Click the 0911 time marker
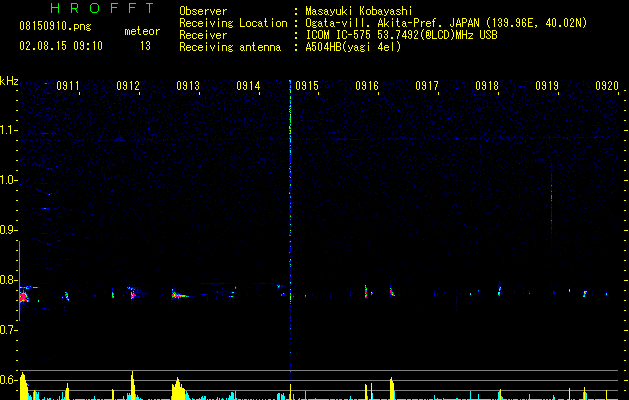629x400 pixels. tap(67, 86)
